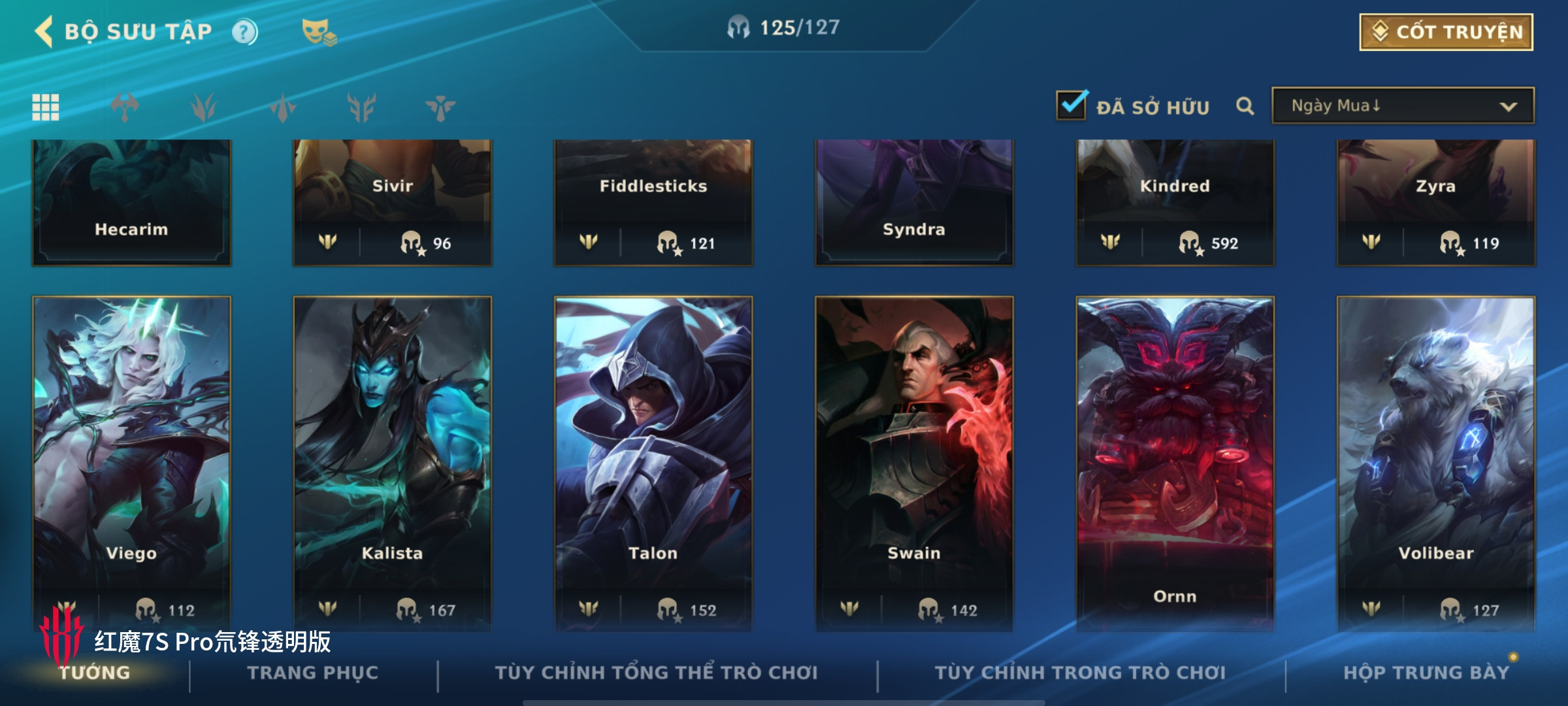
Task: Open the Ngày Mua sort dropdown
Action: pos(1403,106)
